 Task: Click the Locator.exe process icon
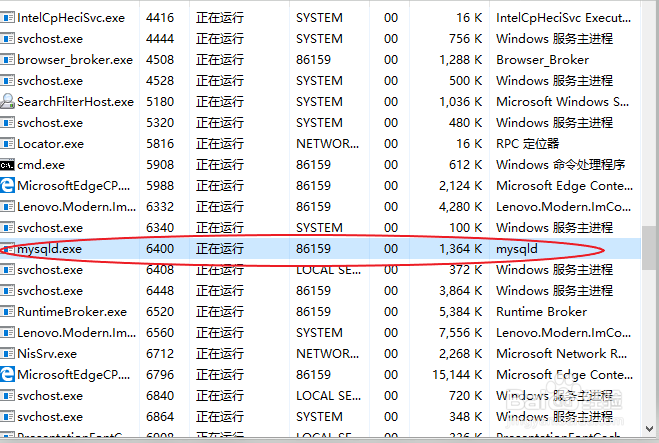tap(7, 144)
